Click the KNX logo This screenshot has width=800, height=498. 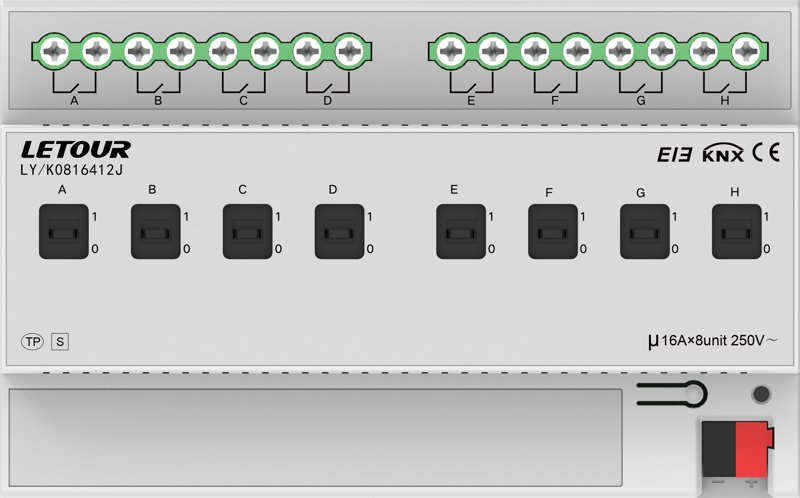[723, 153]
